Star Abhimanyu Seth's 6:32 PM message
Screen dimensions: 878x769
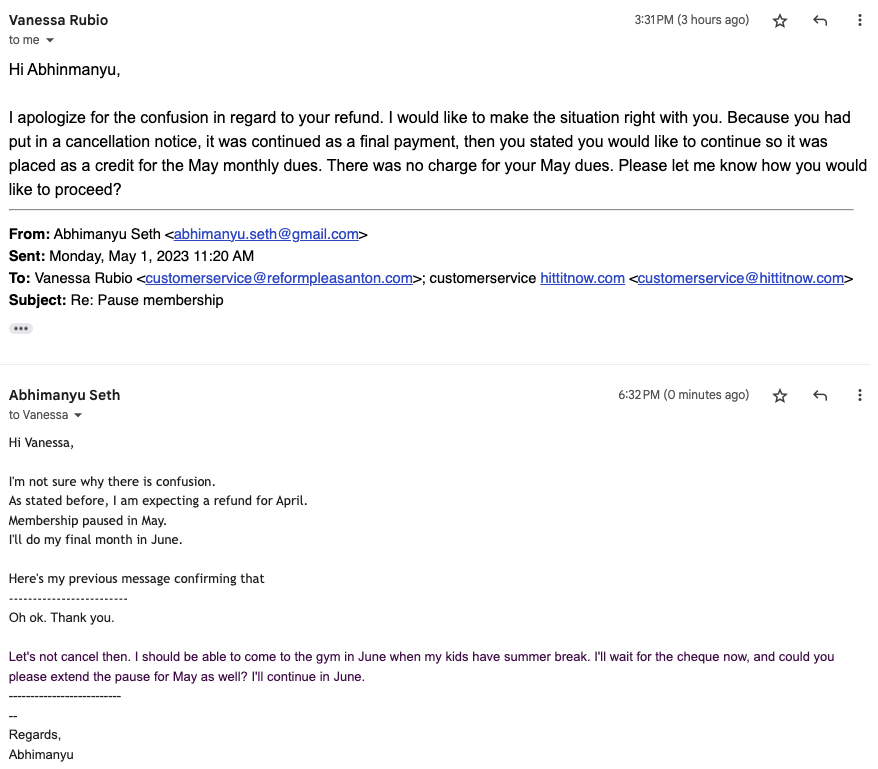(780, 396)
